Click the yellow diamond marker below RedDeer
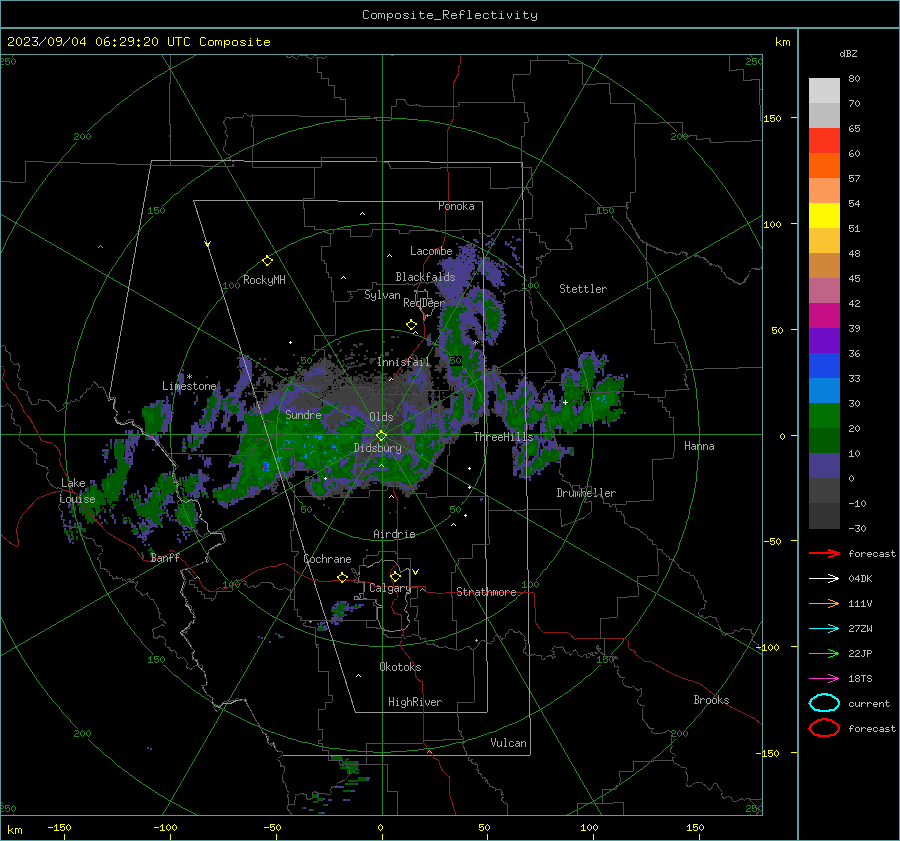The image size is (900, 841). pyautogui.click(x=411, y=325)
